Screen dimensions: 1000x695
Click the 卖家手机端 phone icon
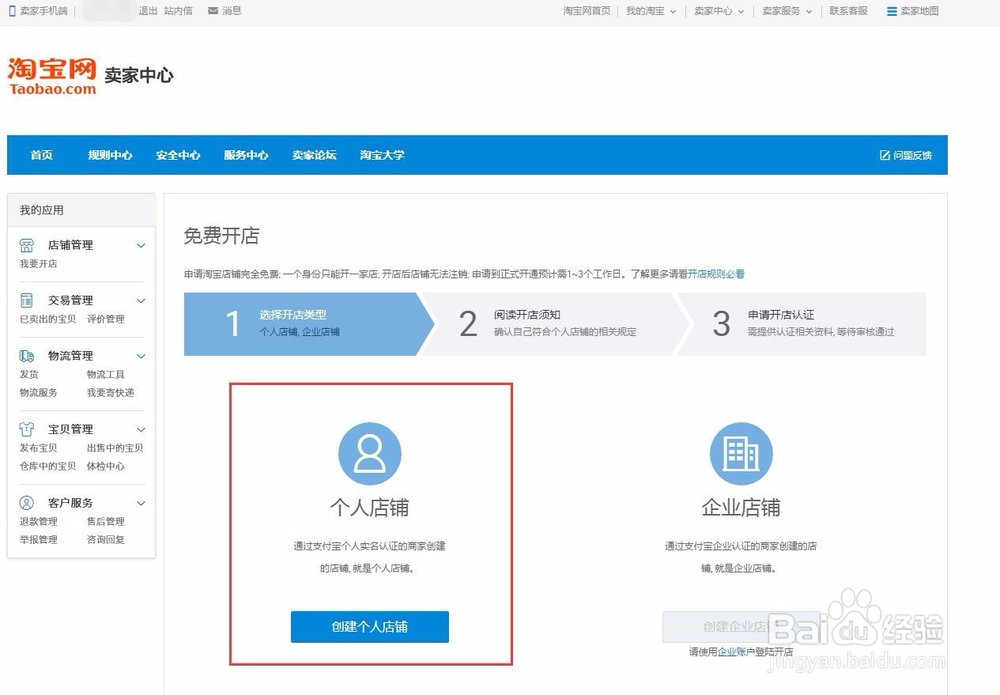pyautogui.click(x=12, y=11)
